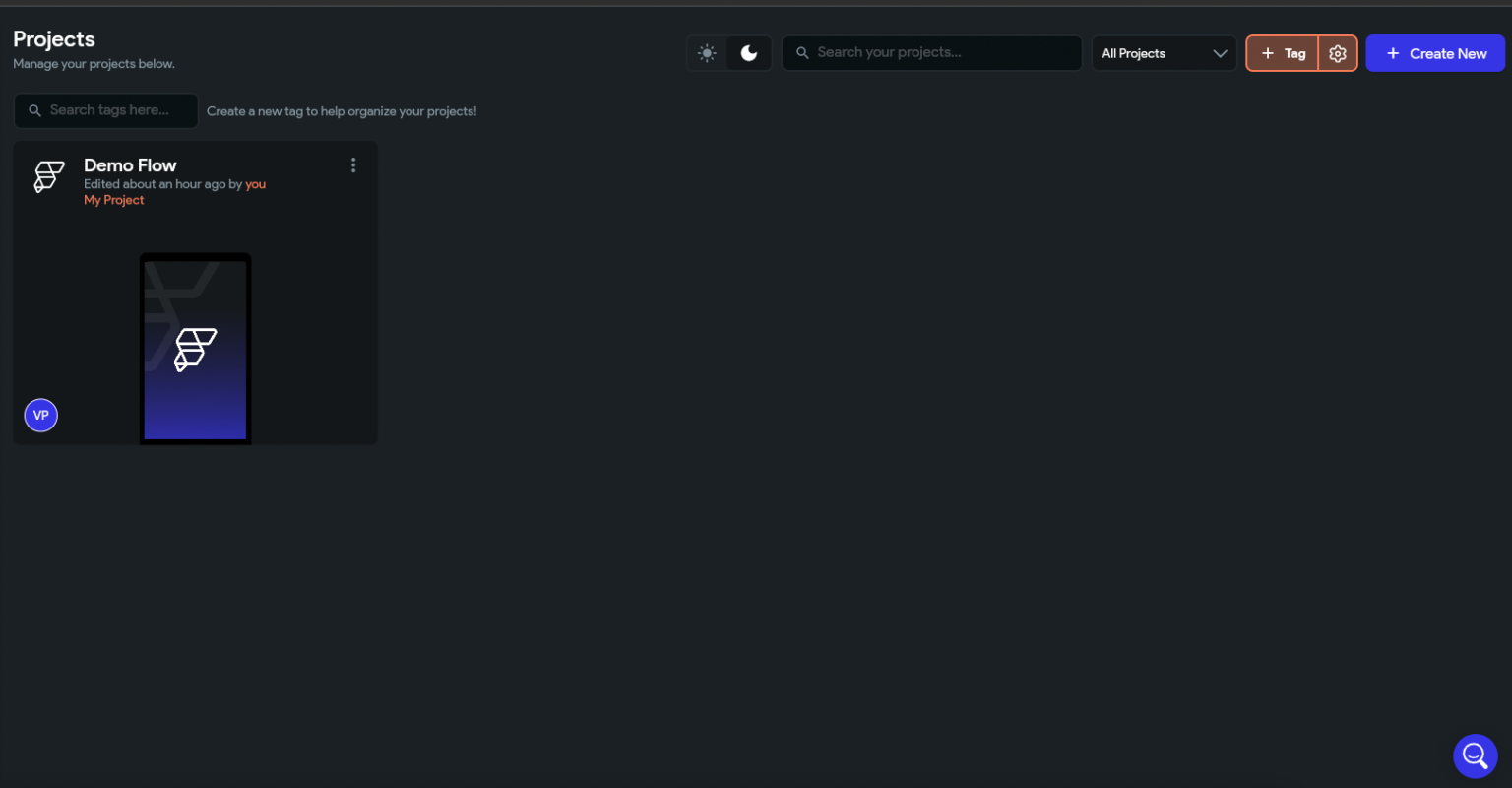1512x788 pixels.
Task: Click 'Create a new tag to help organize' hint
Action: (x=342, y=111)
